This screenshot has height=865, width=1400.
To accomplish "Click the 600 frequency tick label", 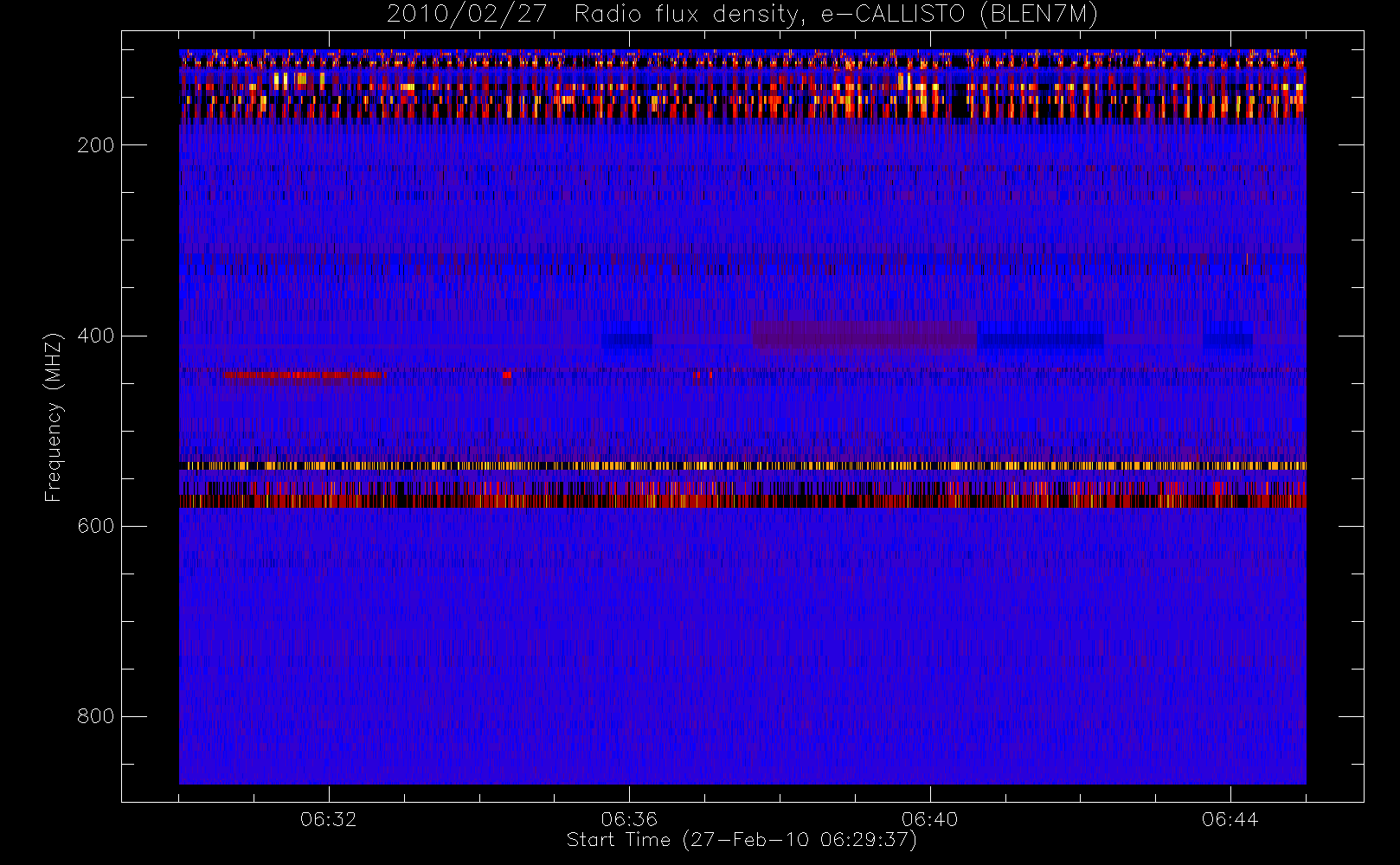I will [96, 526].
